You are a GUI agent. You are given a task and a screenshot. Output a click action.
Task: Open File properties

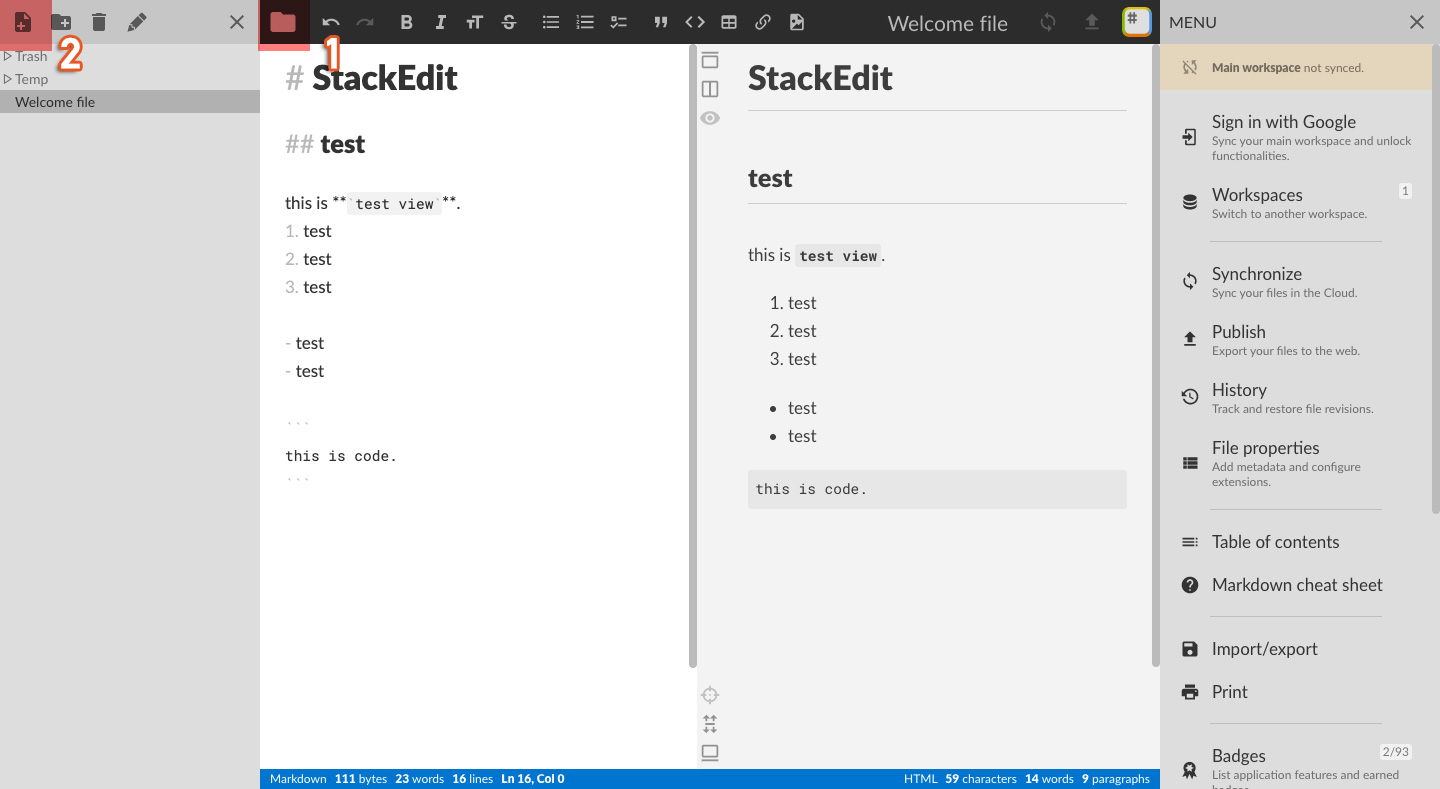click(1296, 463)
